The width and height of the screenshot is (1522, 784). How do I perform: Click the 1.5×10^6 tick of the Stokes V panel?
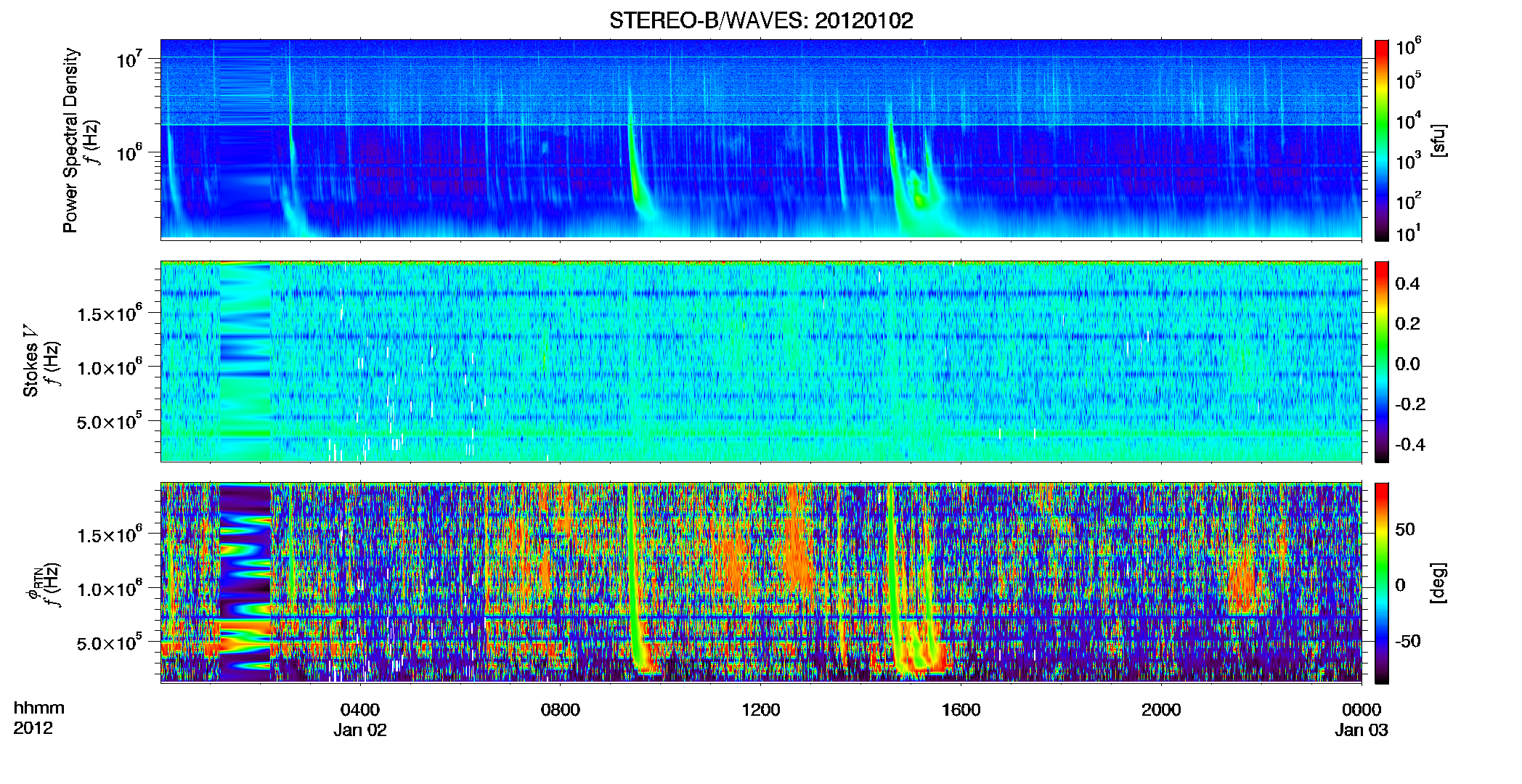click(110, 314)
